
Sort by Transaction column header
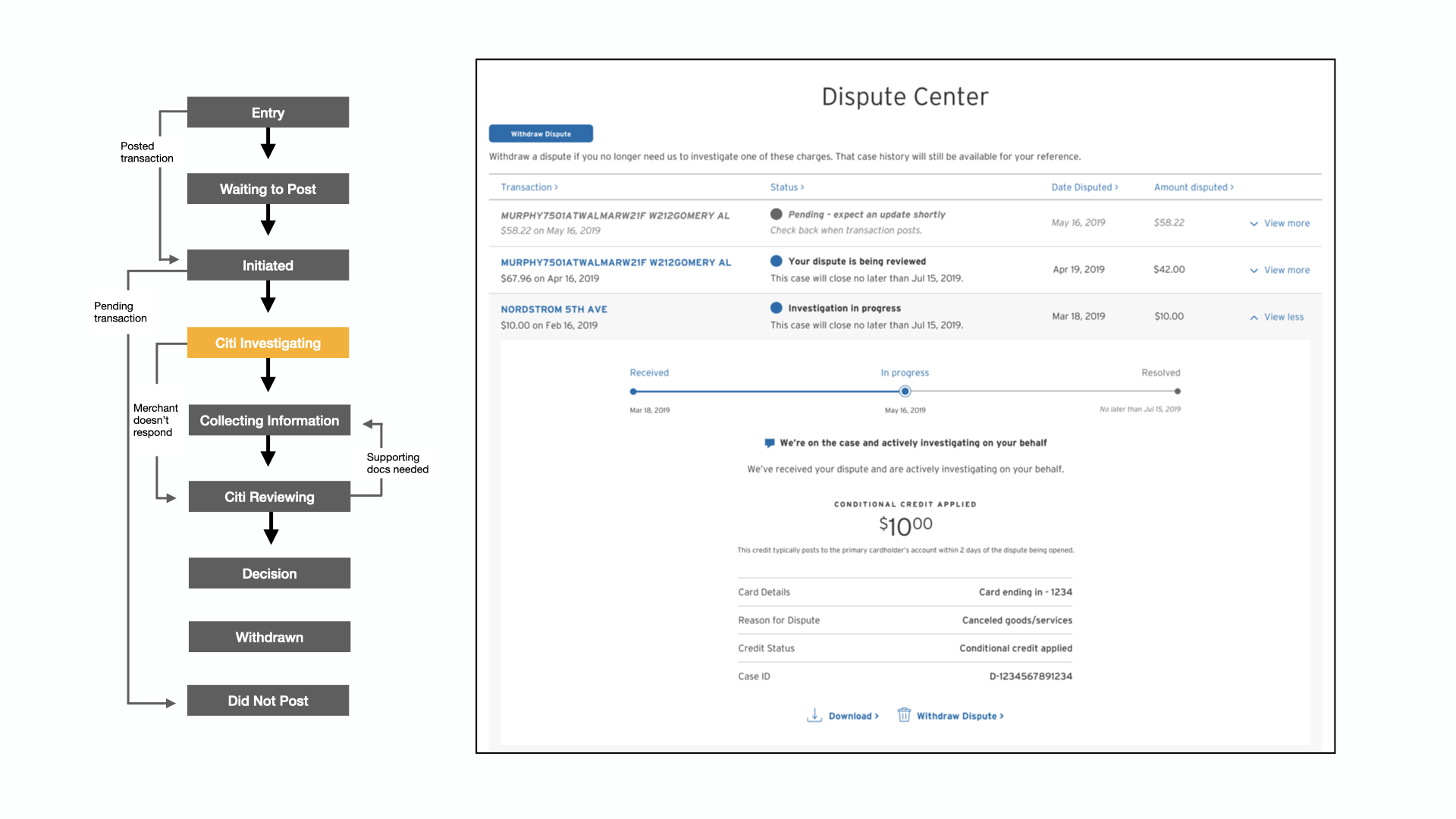click(x=529, y=187)
